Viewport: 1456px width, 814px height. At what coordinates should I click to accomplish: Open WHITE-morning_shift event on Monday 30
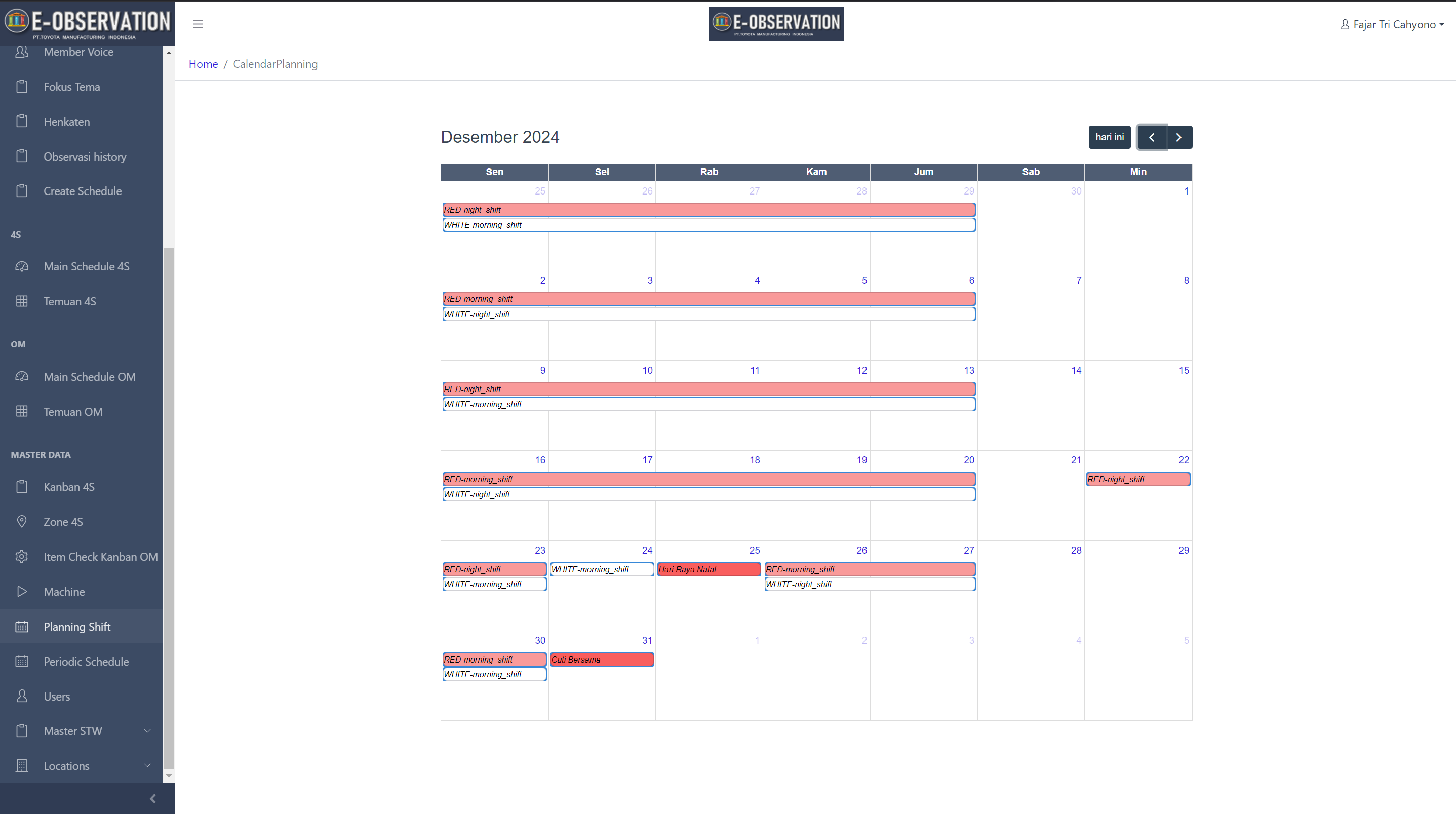point(495,674)
